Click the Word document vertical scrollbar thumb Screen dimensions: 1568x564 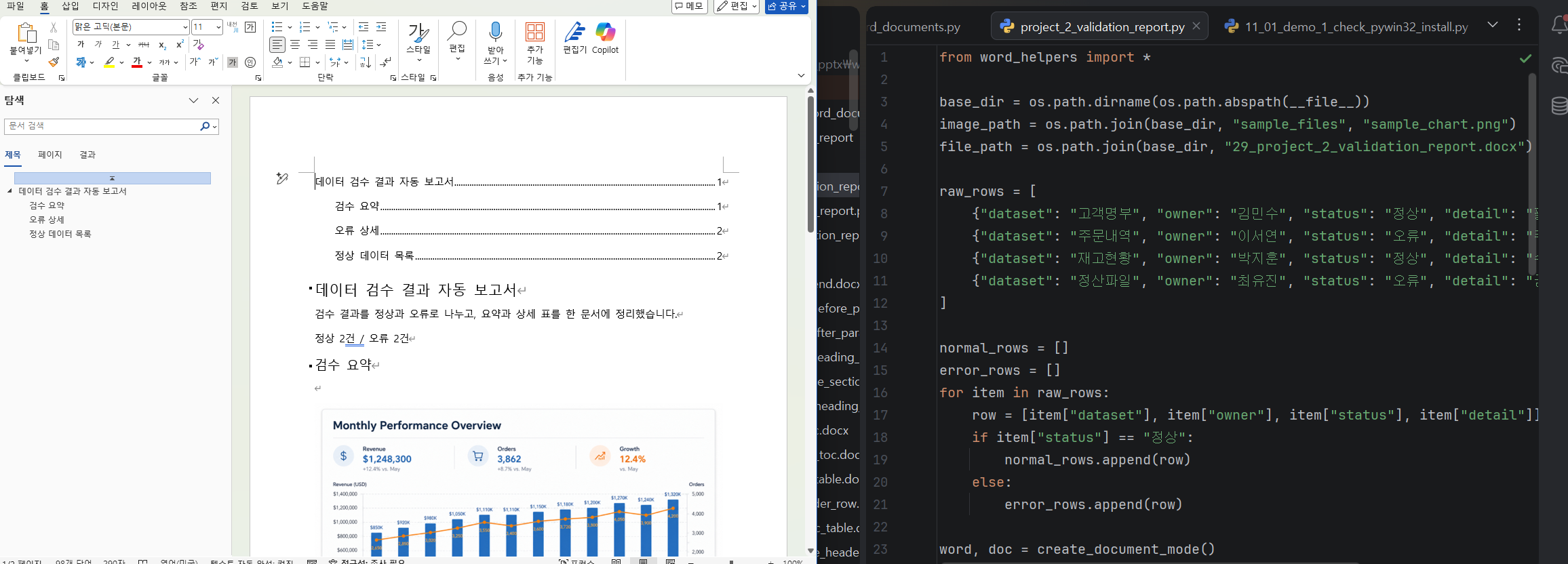810,164
